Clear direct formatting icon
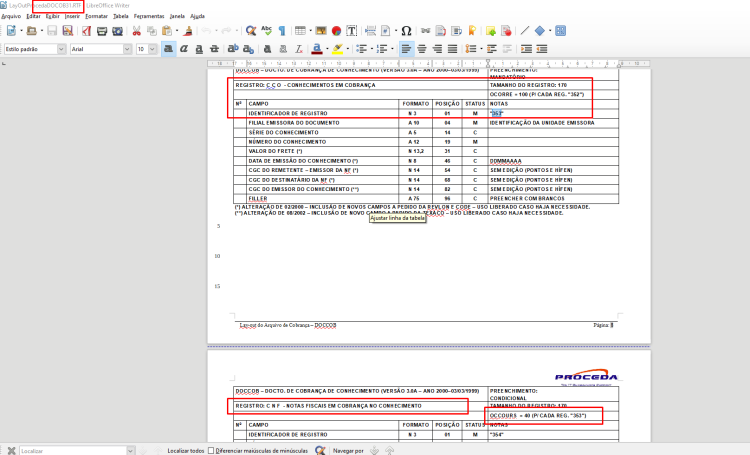 point(299,49)
